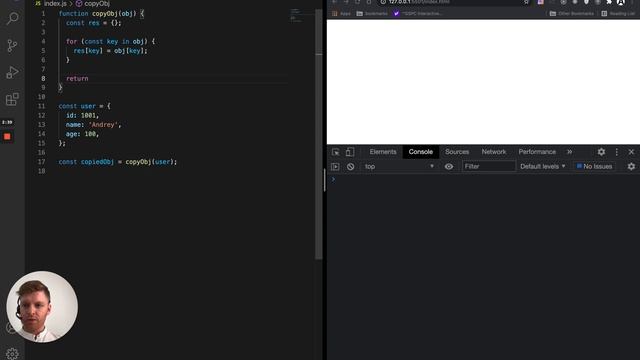Screen dimensions: 640x360
Task: Open the browser extensions puzzle icon
Action: [x=609, y=2]
